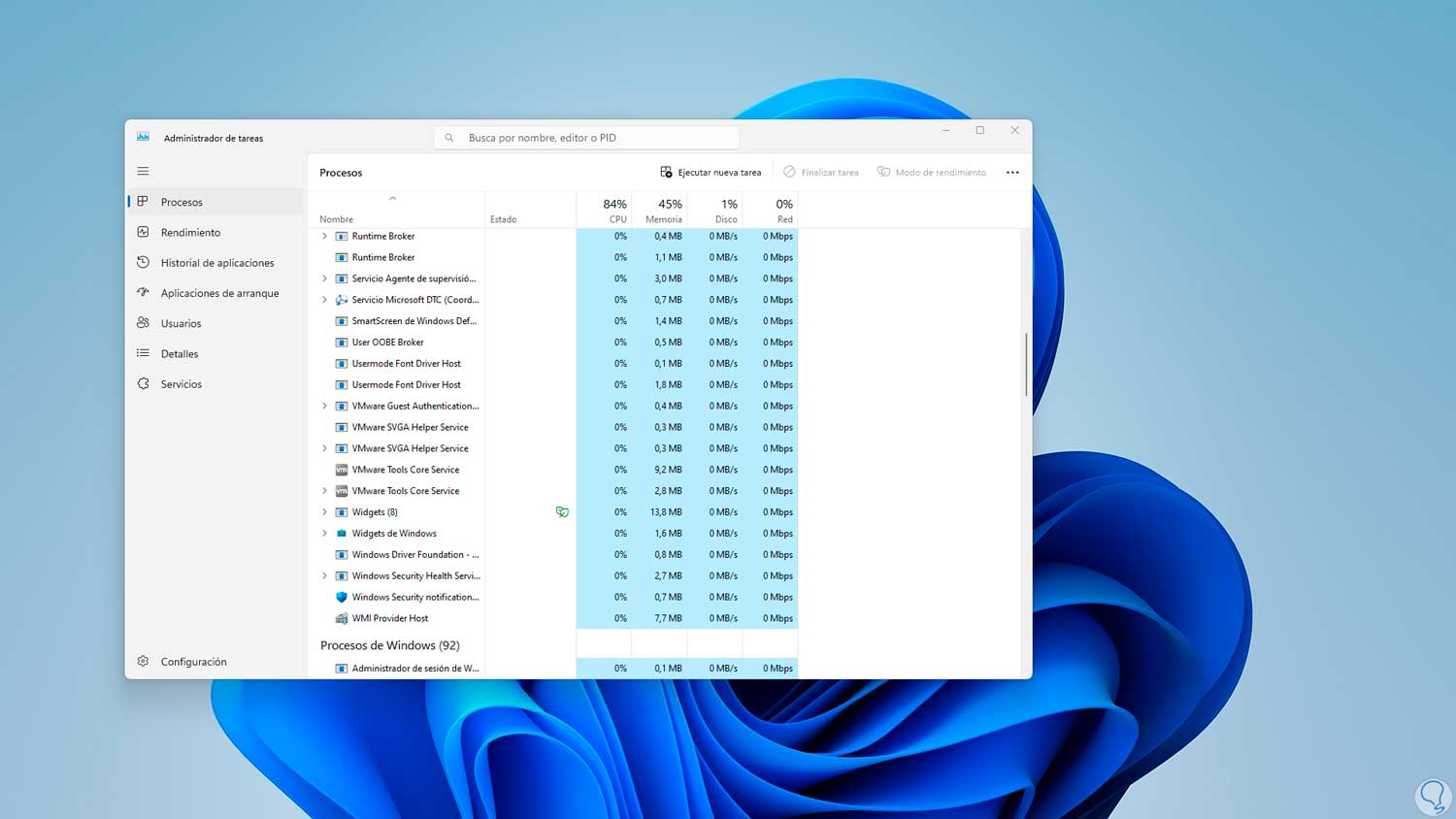Expand the Widgets (8) process group

pos(324,512)
